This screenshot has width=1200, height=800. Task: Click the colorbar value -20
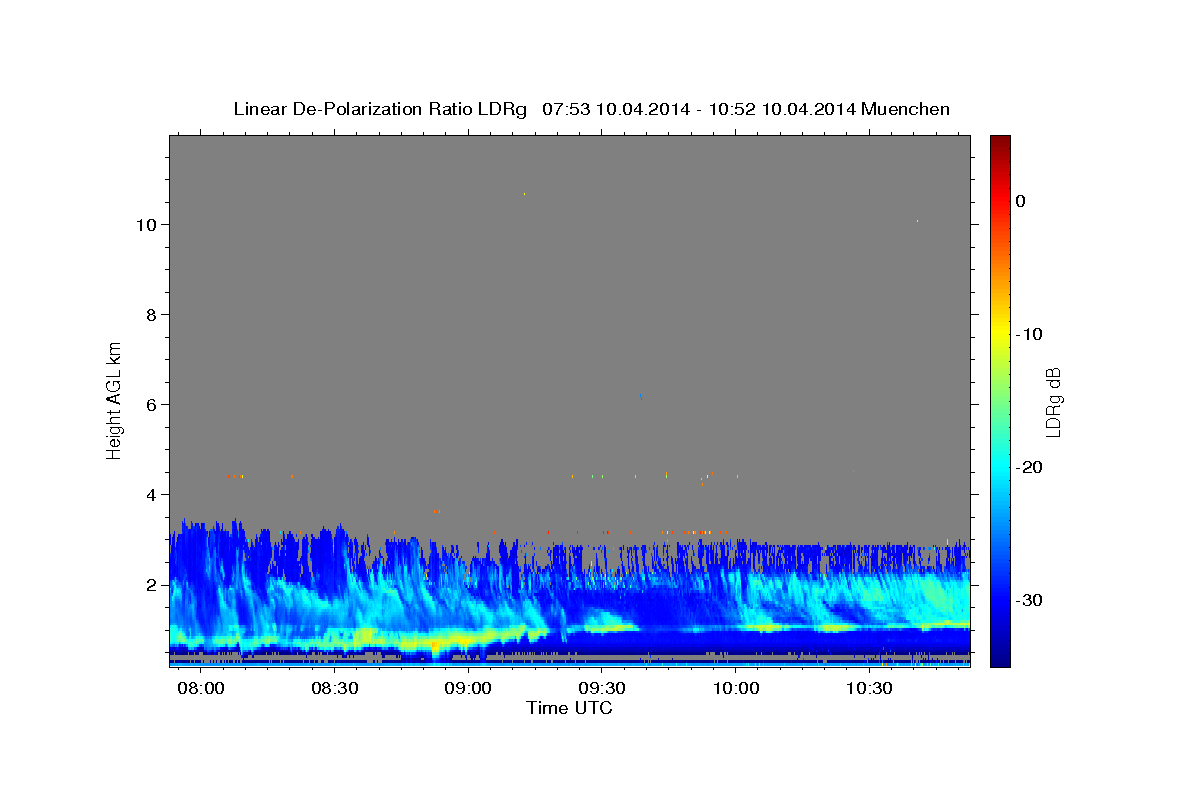coord(1029,467)
